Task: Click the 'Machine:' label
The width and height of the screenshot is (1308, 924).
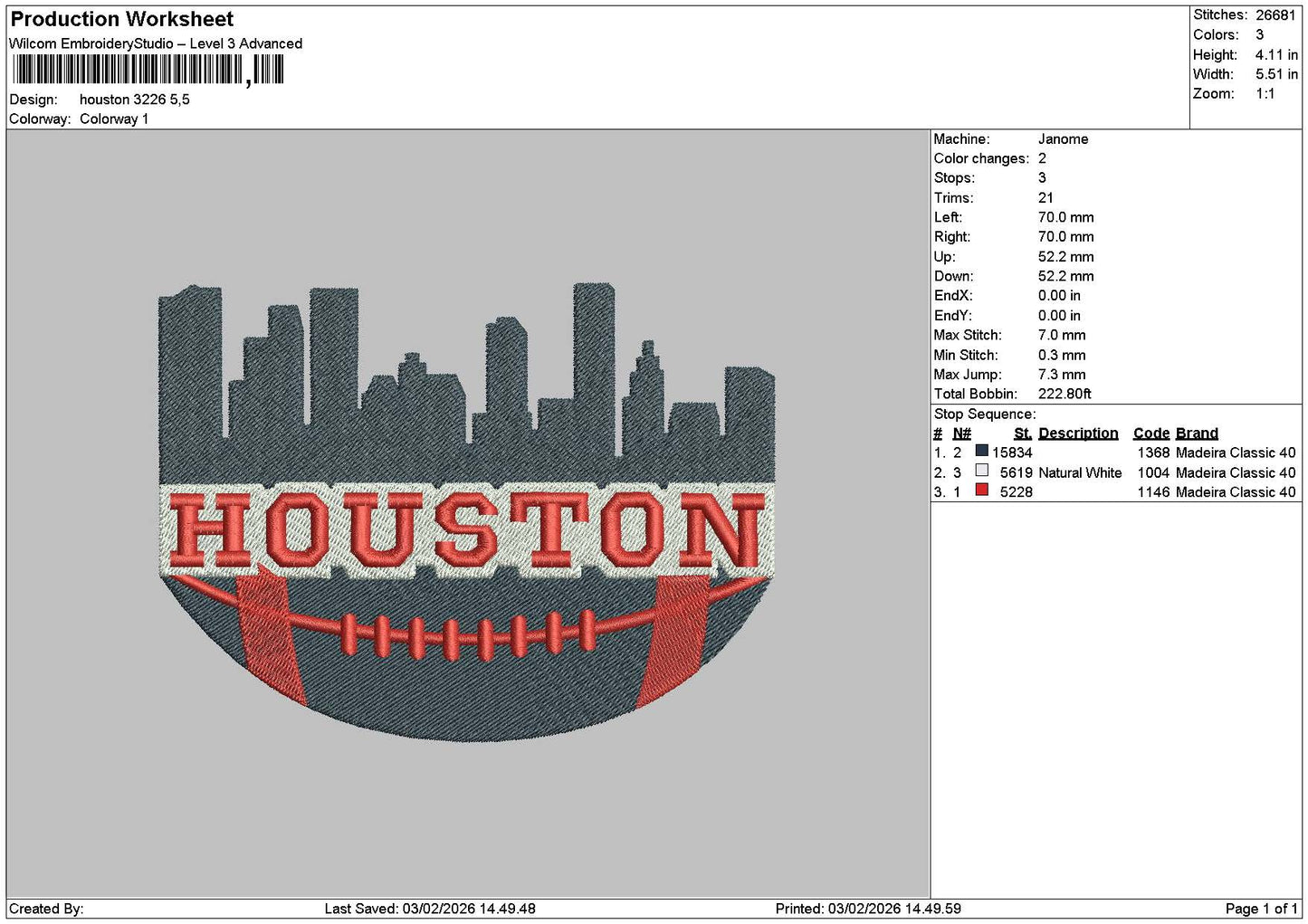Action: pos(961,139)
